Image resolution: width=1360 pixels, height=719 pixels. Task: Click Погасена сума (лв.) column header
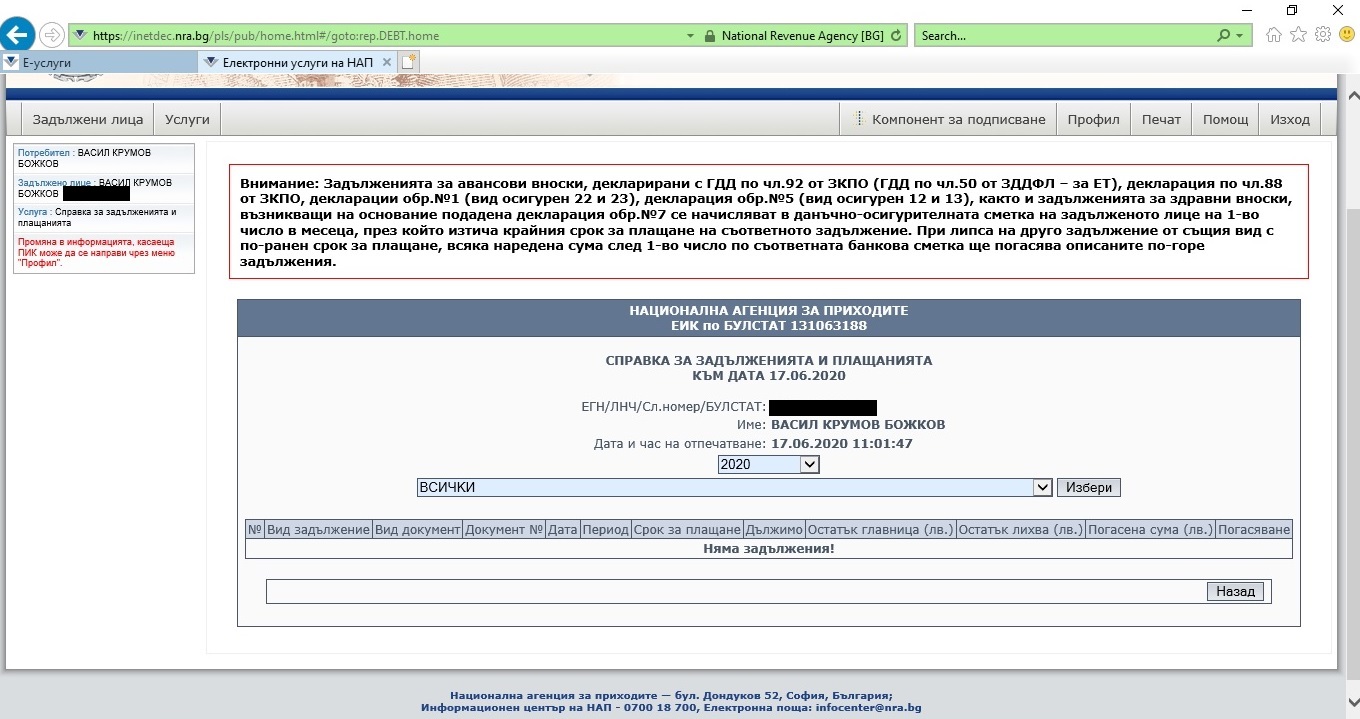1150,530
